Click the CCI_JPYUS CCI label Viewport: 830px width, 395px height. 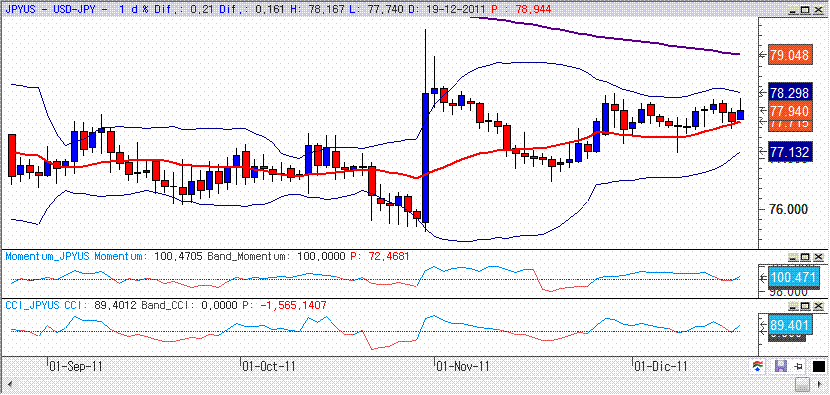point(48,305)
